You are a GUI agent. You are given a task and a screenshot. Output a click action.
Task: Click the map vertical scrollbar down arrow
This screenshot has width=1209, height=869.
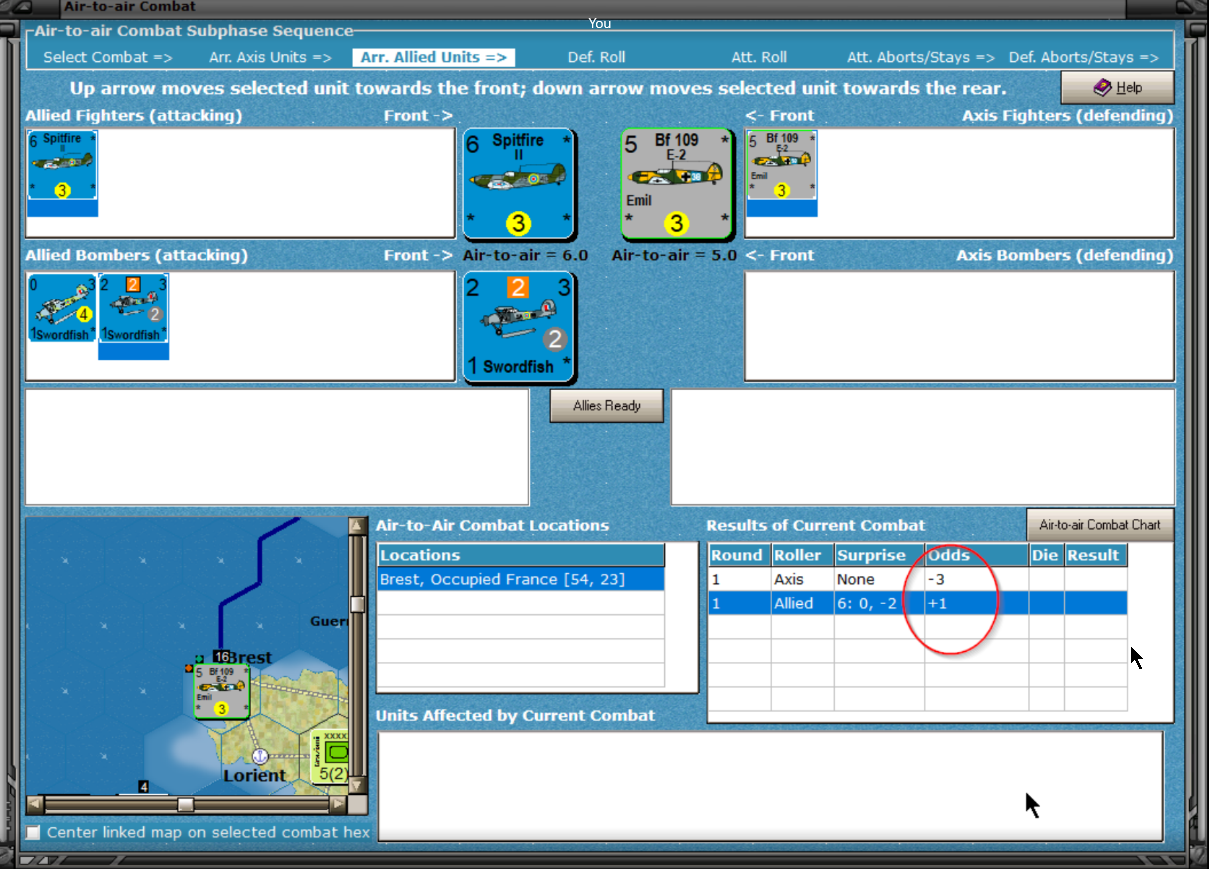pos(357,785)
